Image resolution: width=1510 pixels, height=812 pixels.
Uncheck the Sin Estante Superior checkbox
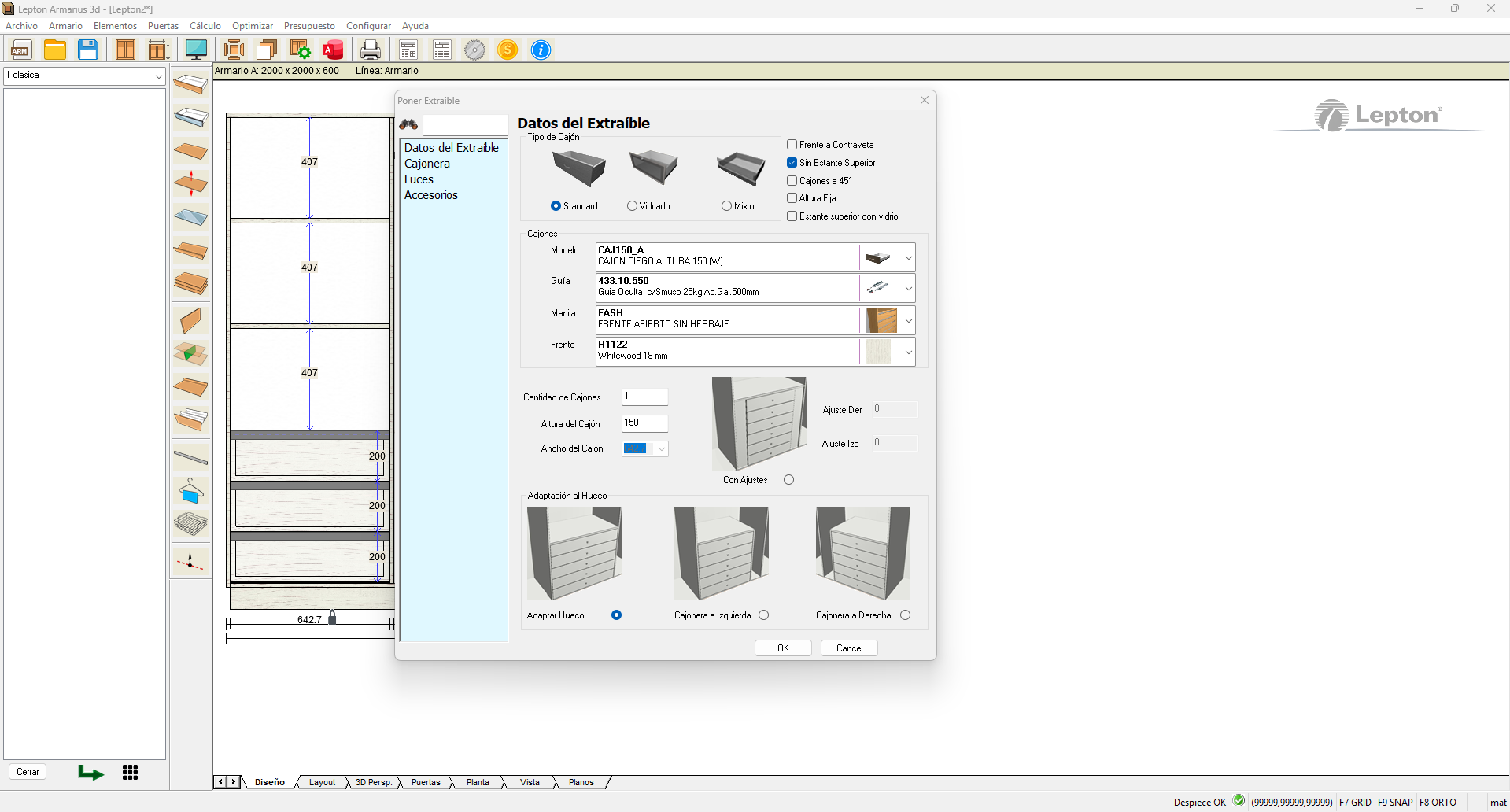click(792, 163)
